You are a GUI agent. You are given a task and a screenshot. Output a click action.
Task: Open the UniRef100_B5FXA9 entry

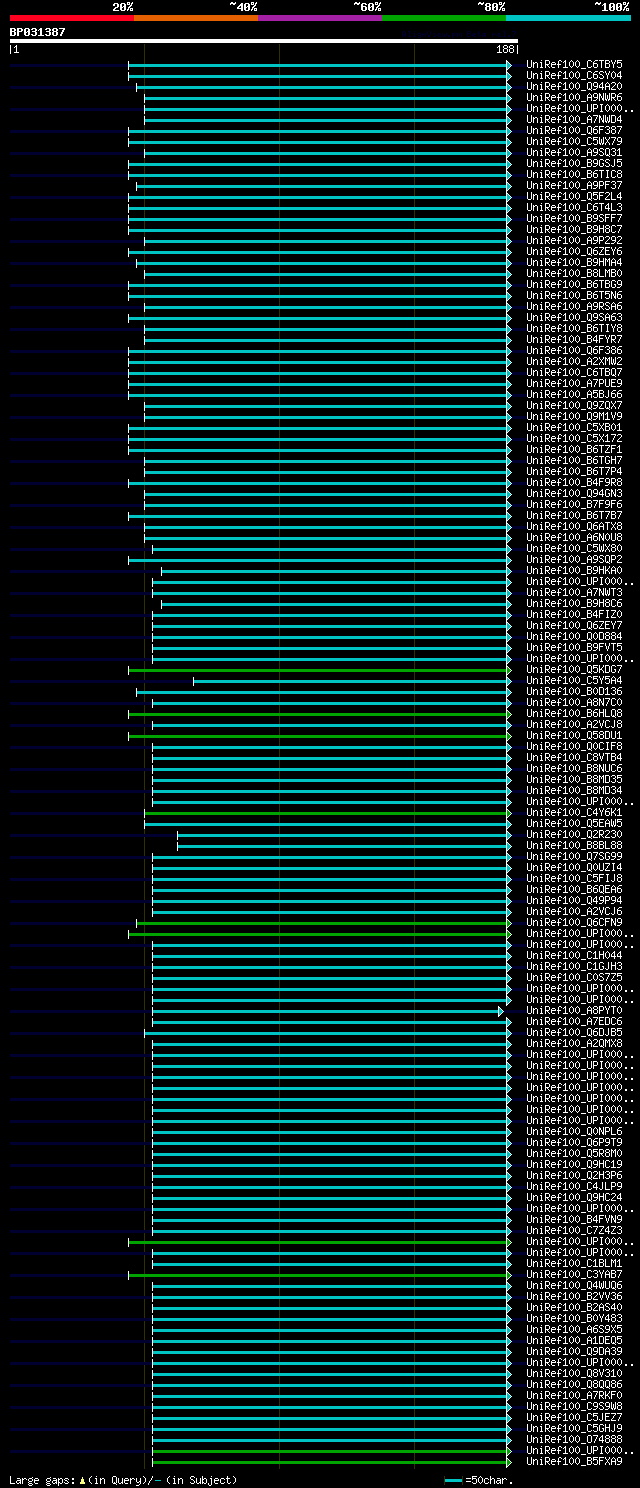click(x=574, y=1462)
